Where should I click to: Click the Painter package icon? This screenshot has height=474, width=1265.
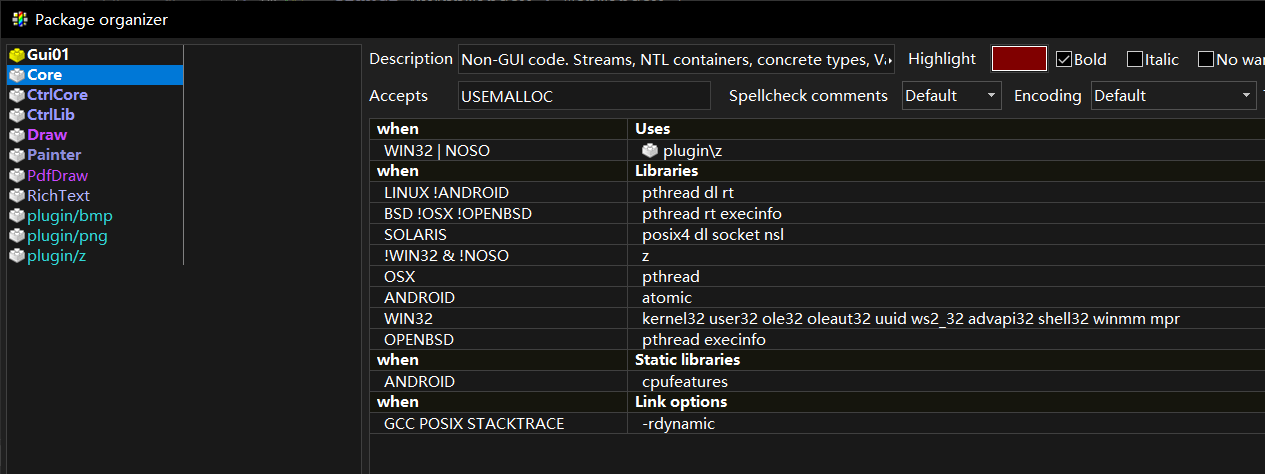pos(16,155)
